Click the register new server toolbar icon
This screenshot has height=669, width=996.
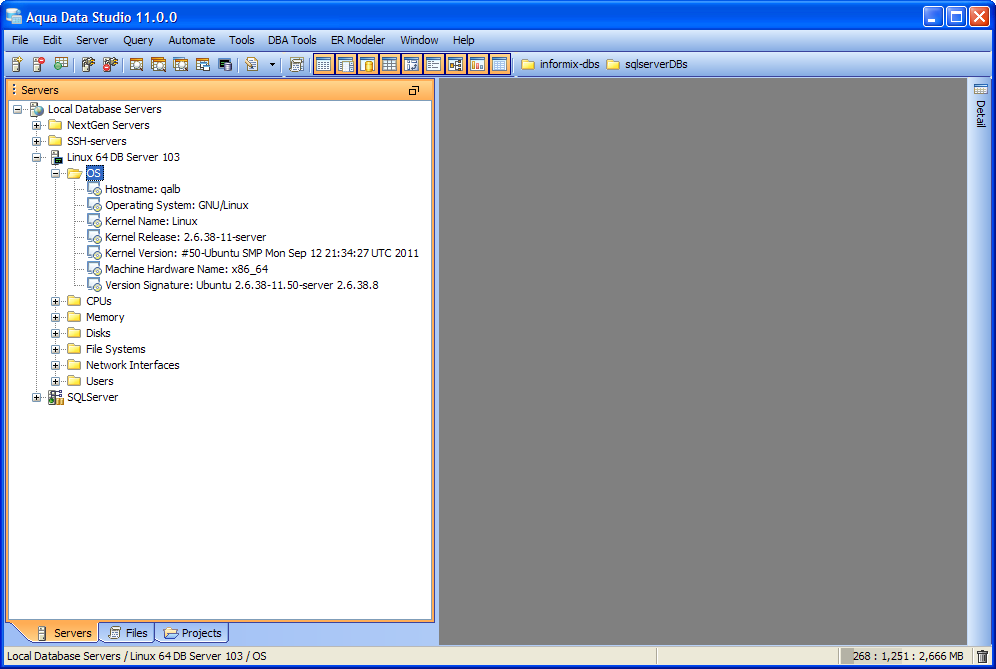[17, 64]
